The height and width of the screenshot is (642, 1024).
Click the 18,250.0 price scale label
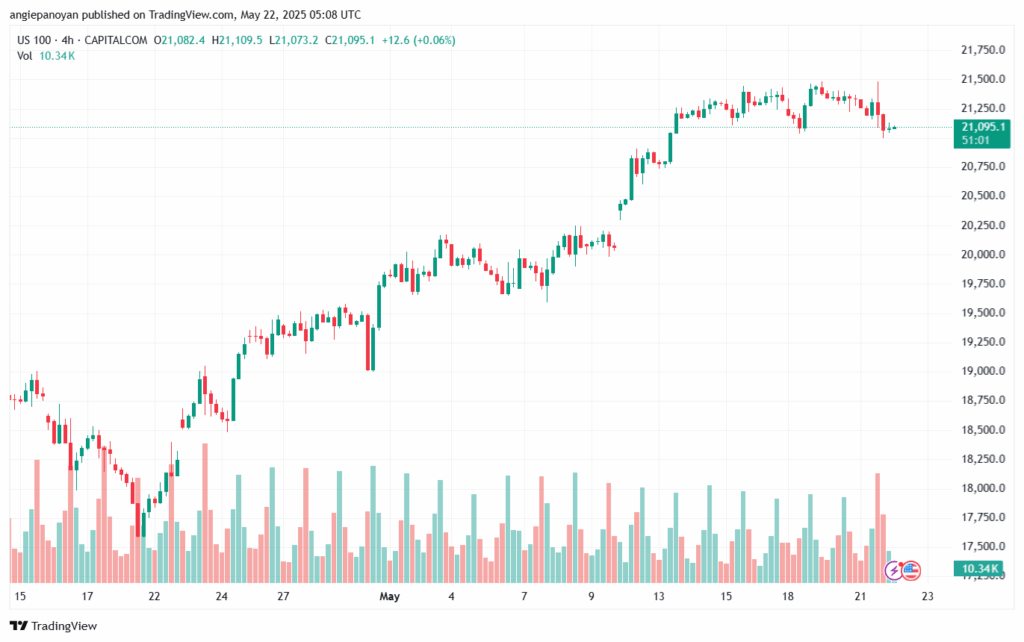(x=981, y=459)
